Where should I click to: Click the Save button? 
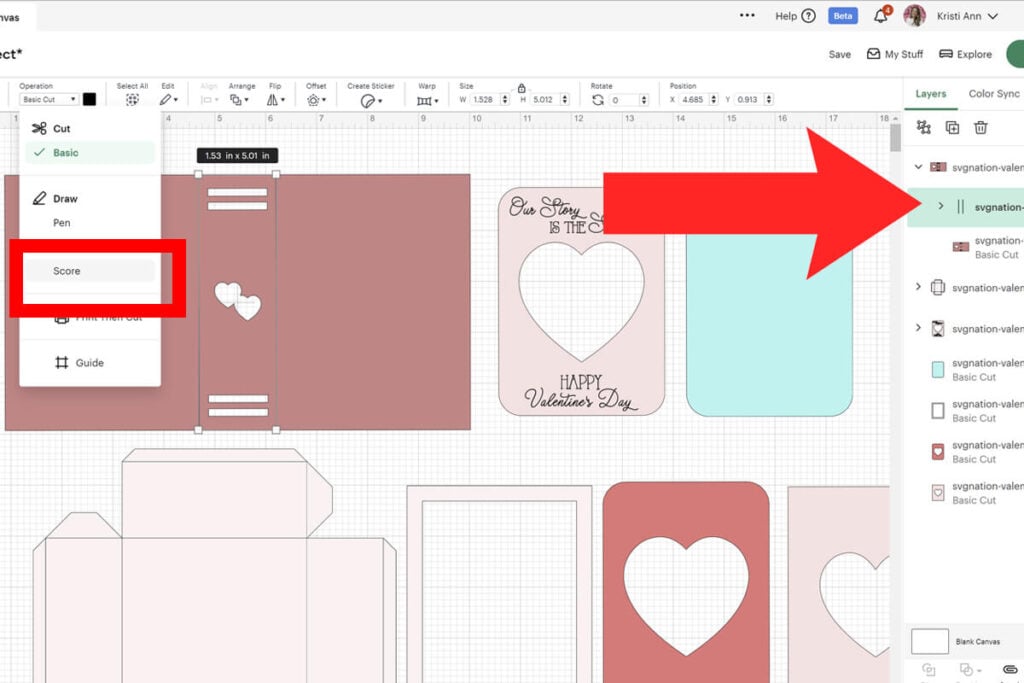coord(839,54)
